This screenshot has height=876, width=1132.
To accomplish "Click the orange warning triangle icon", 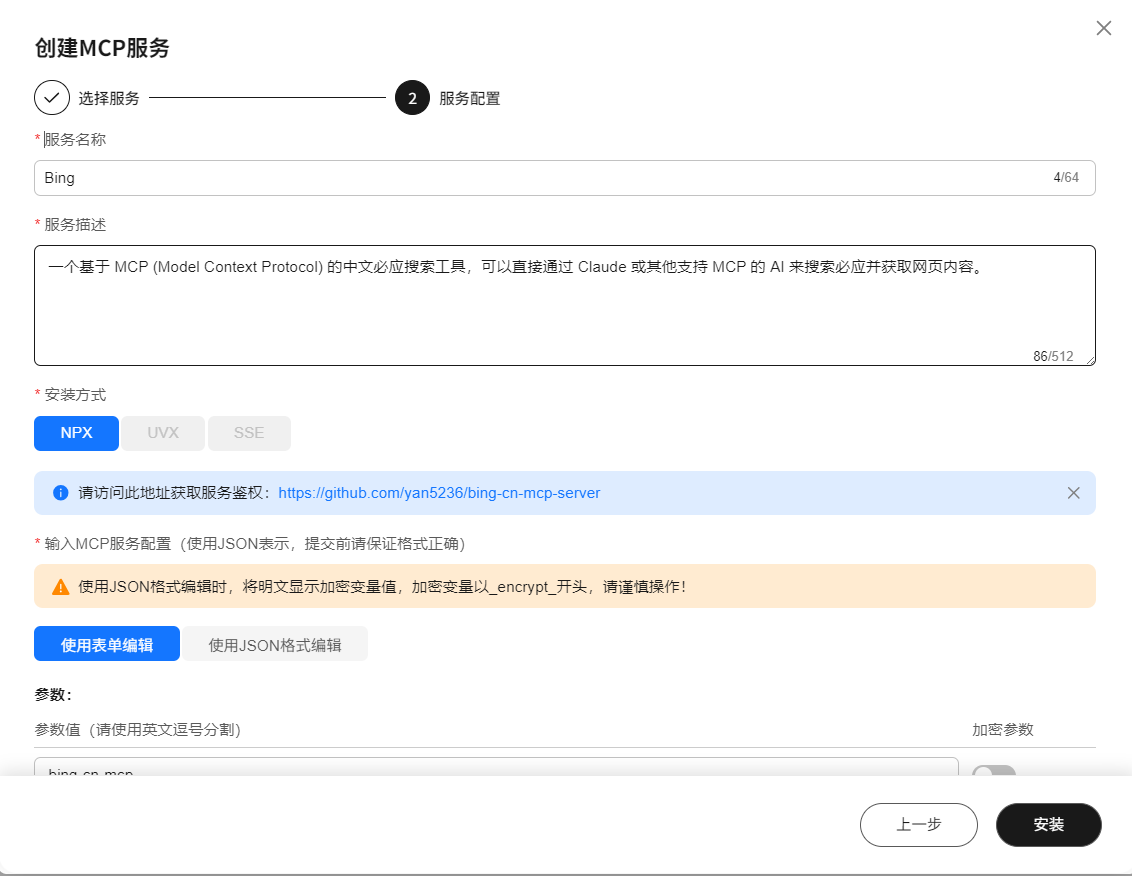I will 61,586.
